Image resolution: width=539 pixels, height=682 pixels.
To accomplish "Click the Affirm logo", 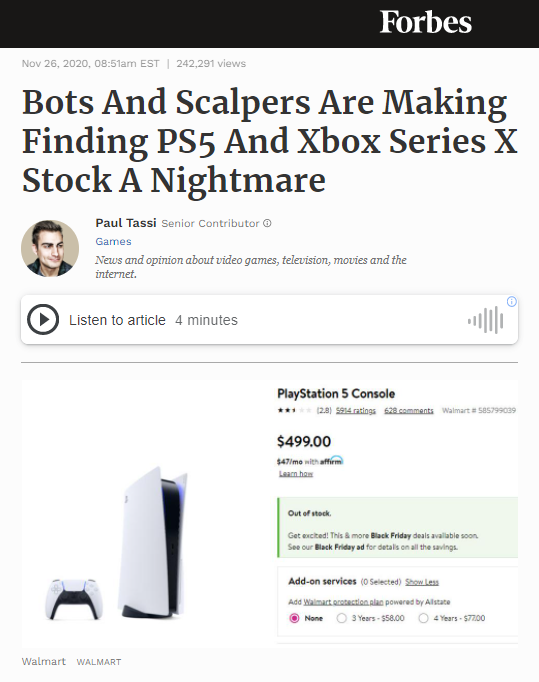I will [x=331, y=461].
